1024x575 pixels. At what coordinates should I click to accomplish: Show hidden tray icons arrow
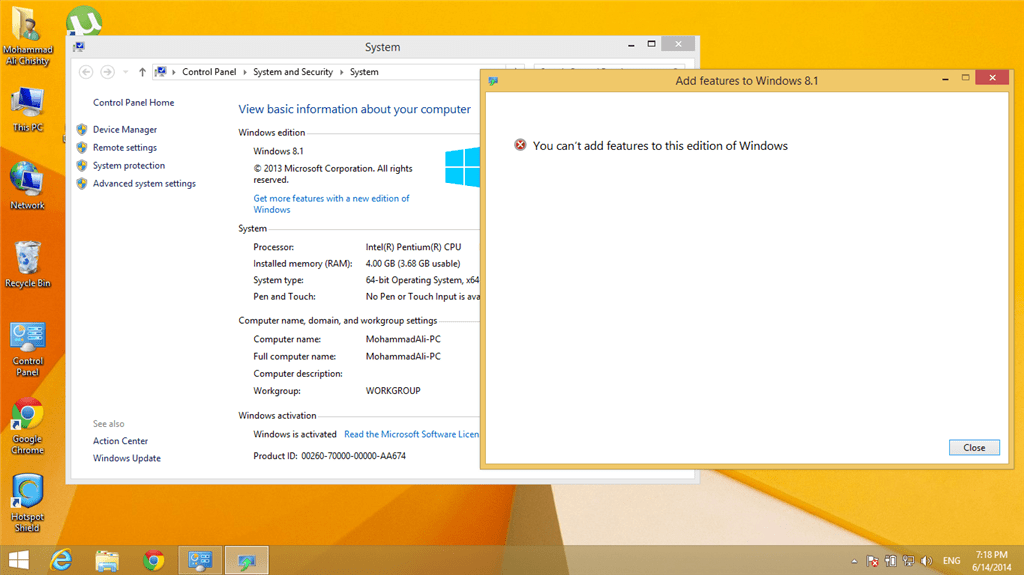(854, 561)
